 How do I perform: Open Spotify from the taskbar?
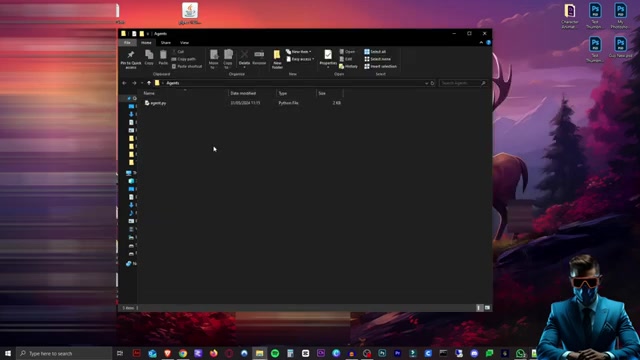pos(275,353)
